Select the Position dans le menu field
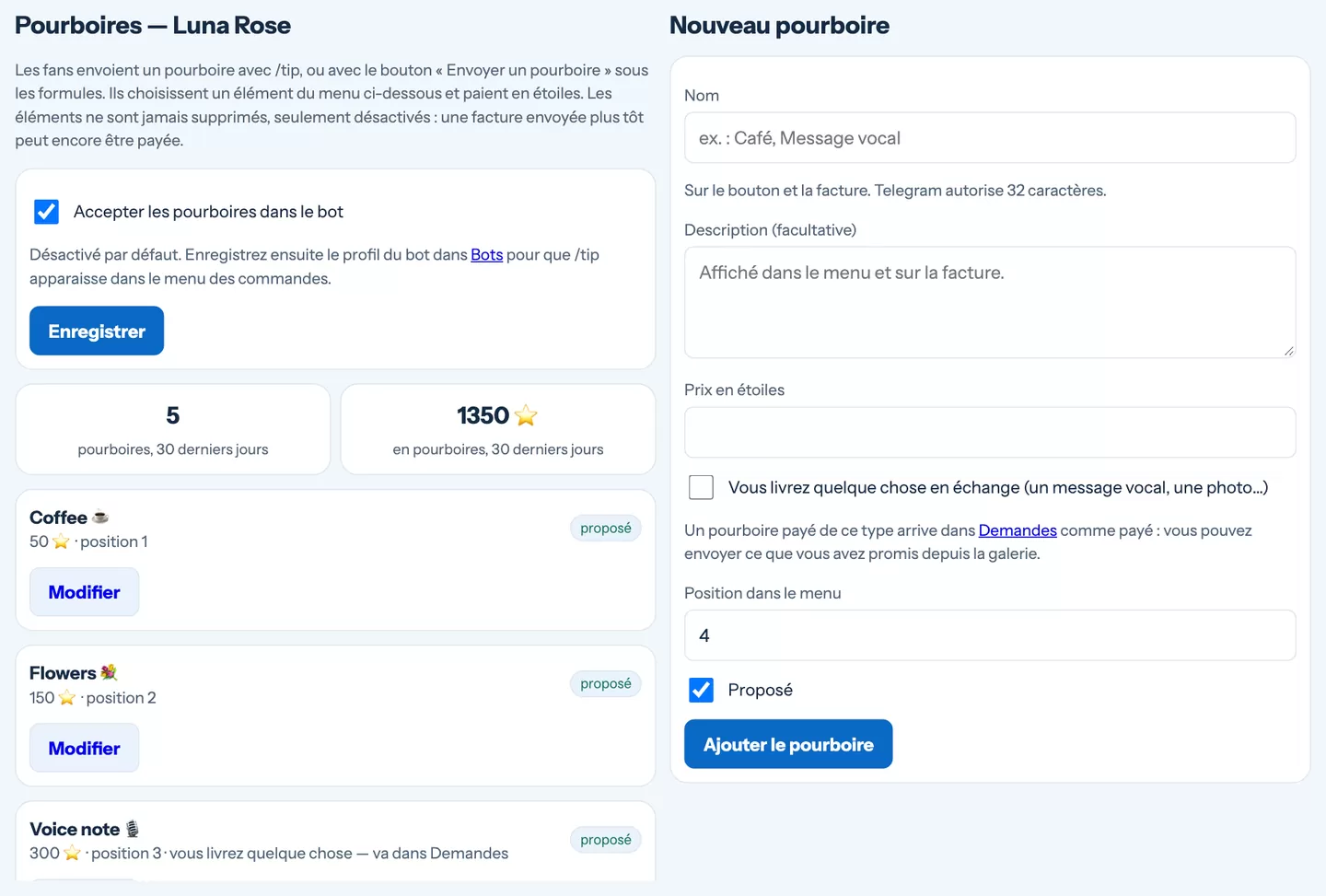The image size is (1326, 896). coord(990,635)
